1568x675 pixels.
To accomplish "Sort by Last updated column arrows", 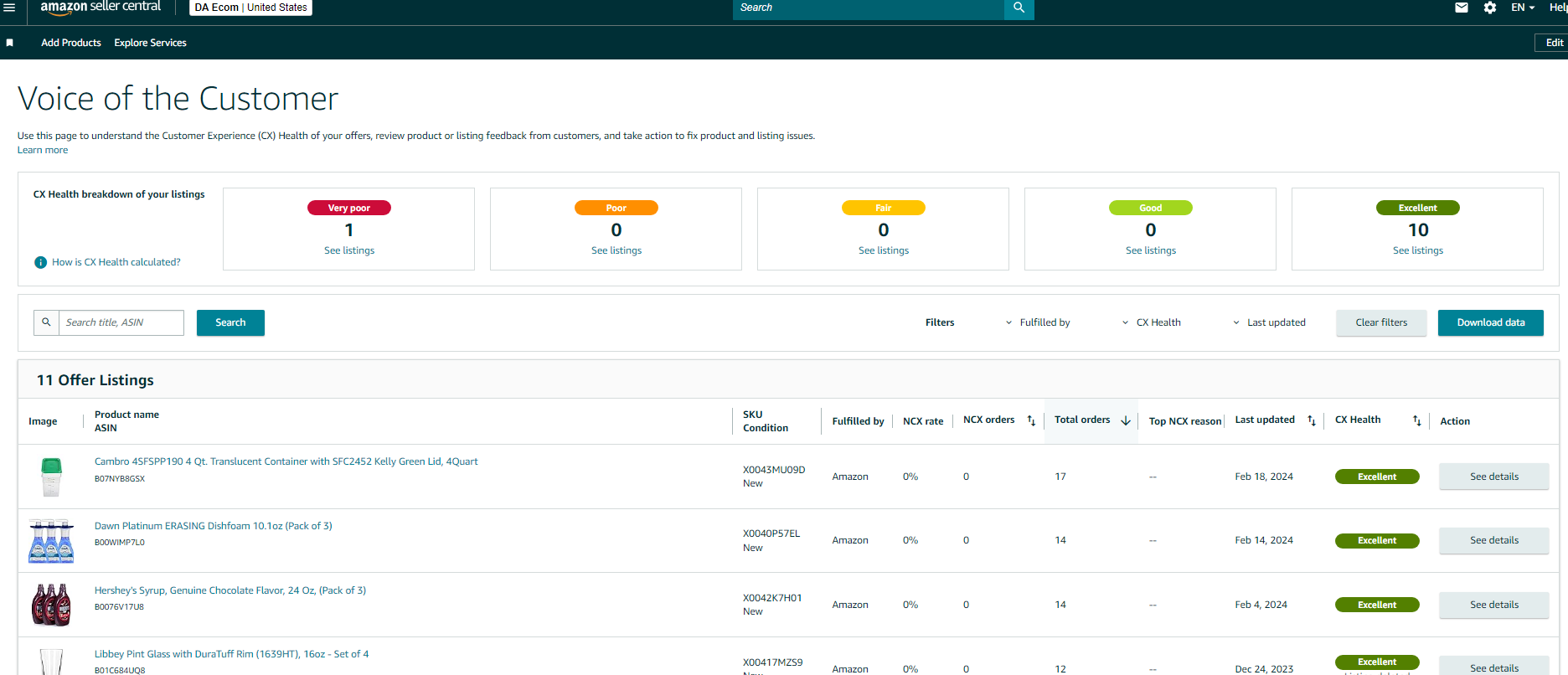I will click(1312, 420).
